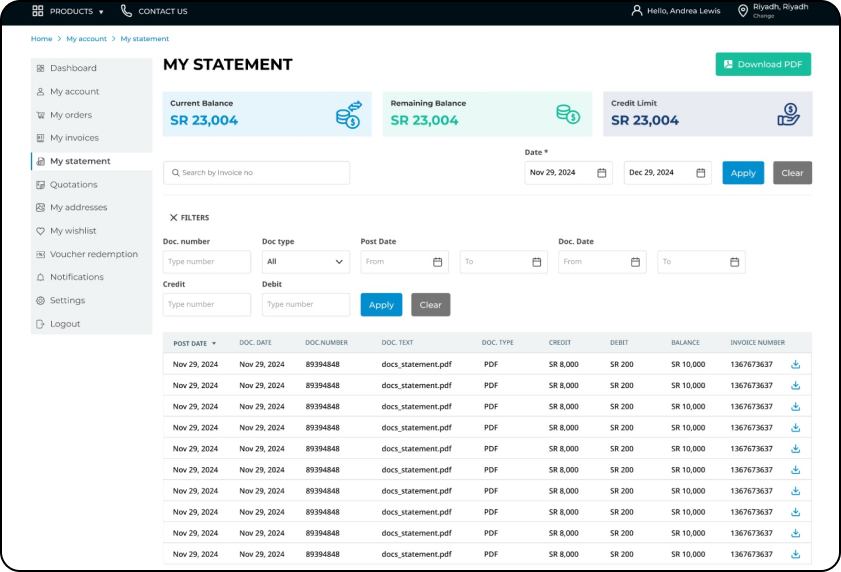Sort by Post Date column arrow
The image size is (841, 572).
pos(214,343)
